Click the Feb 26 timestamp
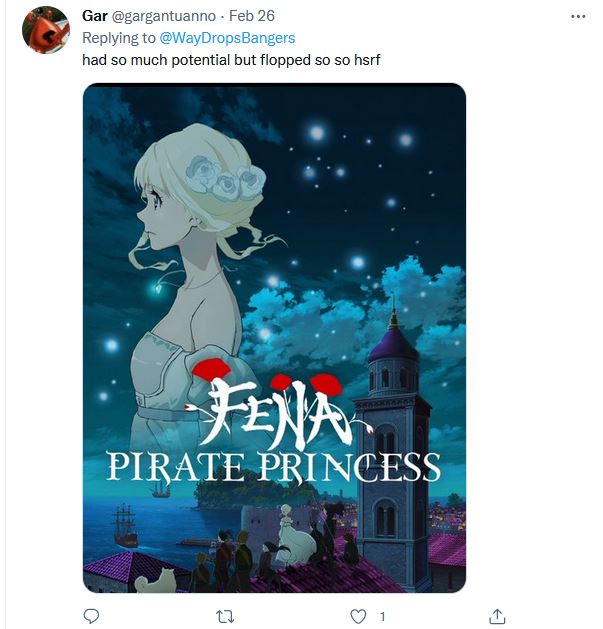This screenshot has height=629, width=603. (x=252, y=16)
